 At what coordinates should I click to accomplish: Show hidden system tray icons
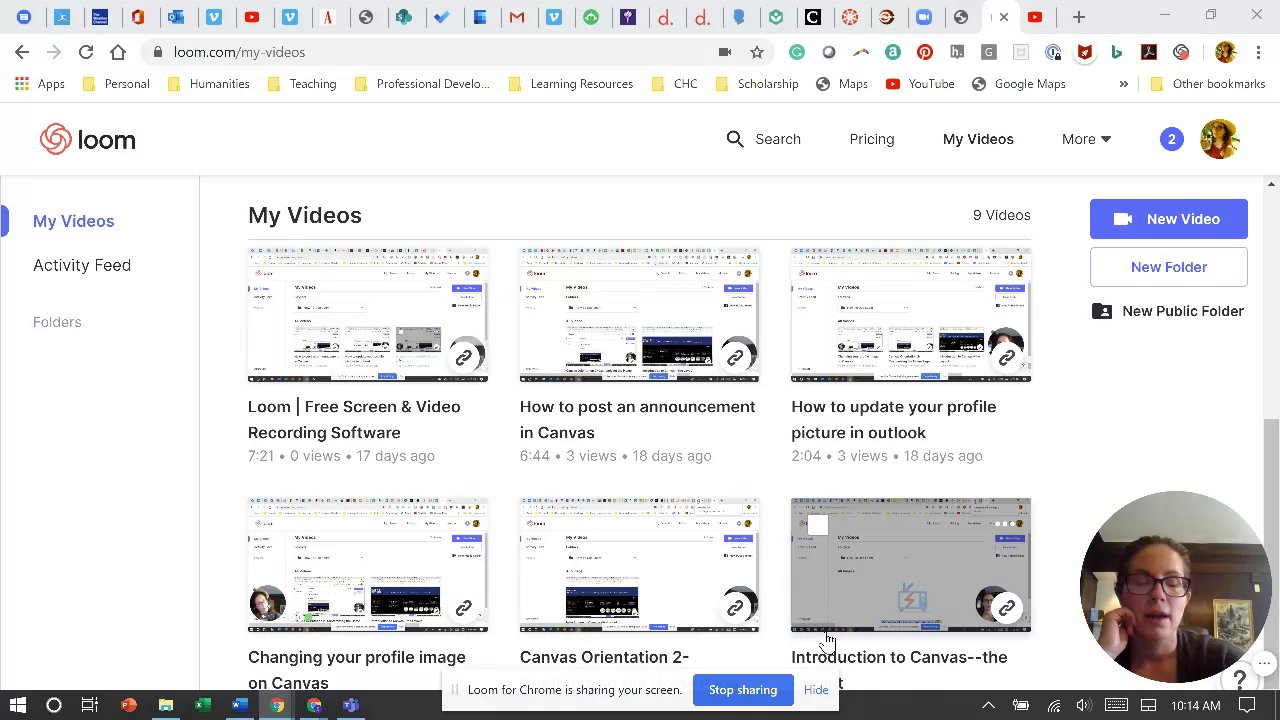[988, 705]
